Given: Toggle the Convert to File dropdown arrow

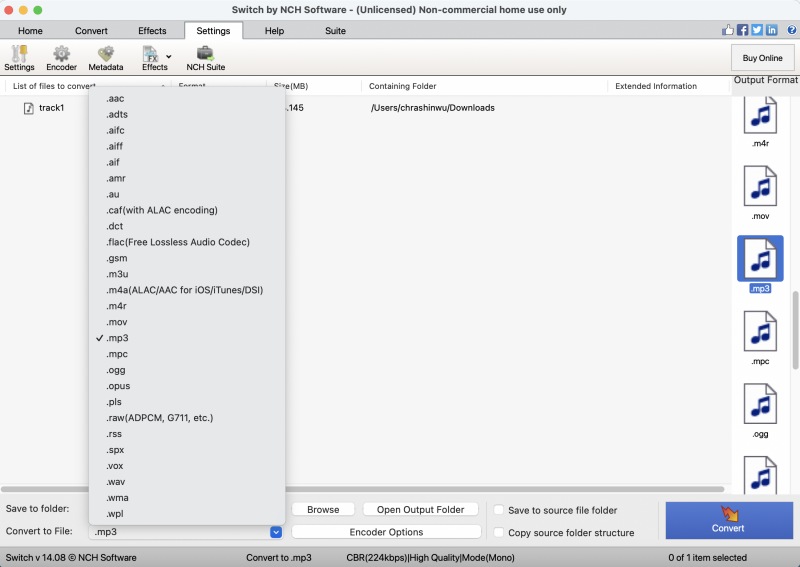Looking at the screenshot, I should tap(276, 532).
